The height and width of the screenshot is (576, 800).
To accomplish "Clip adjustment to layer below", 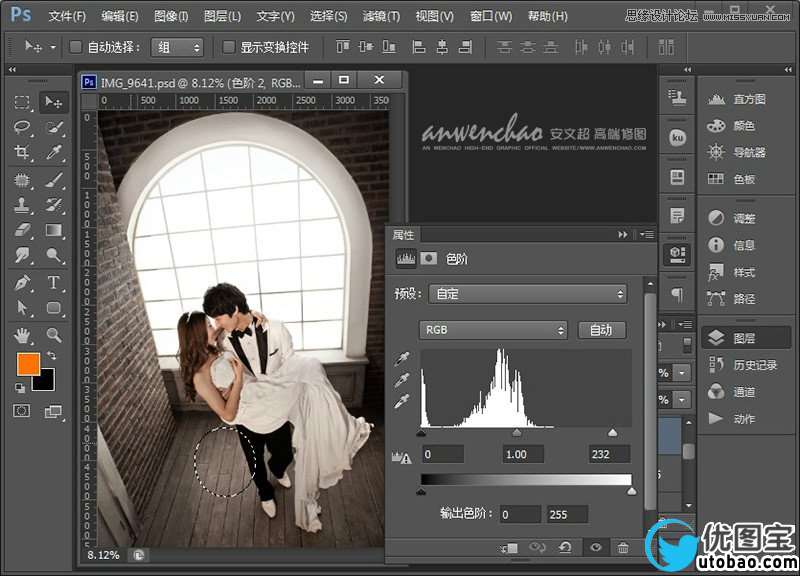I will pos(509,548).
